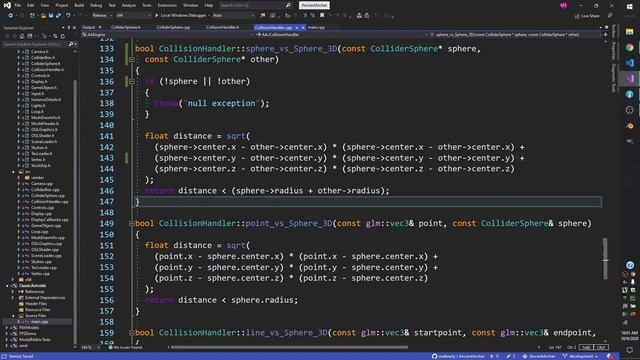Click Solution Explorer refresh icon

pos(62,36)
